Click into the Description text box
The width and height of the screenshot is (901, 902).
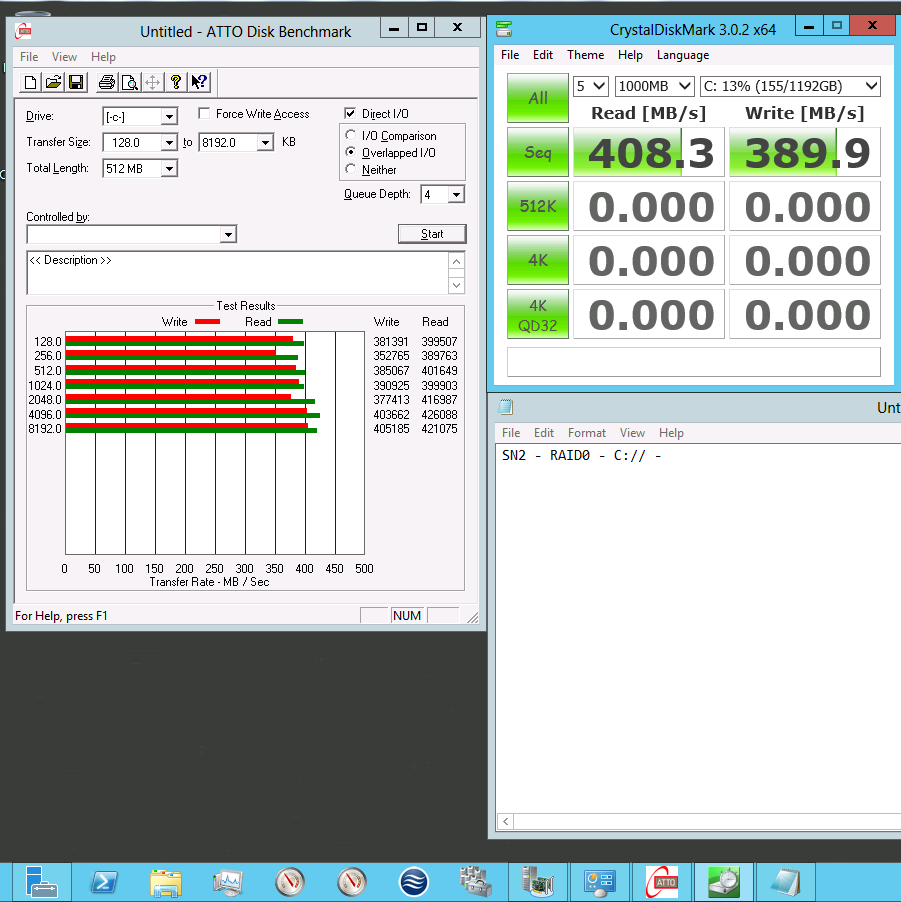[x=238, y=273]
